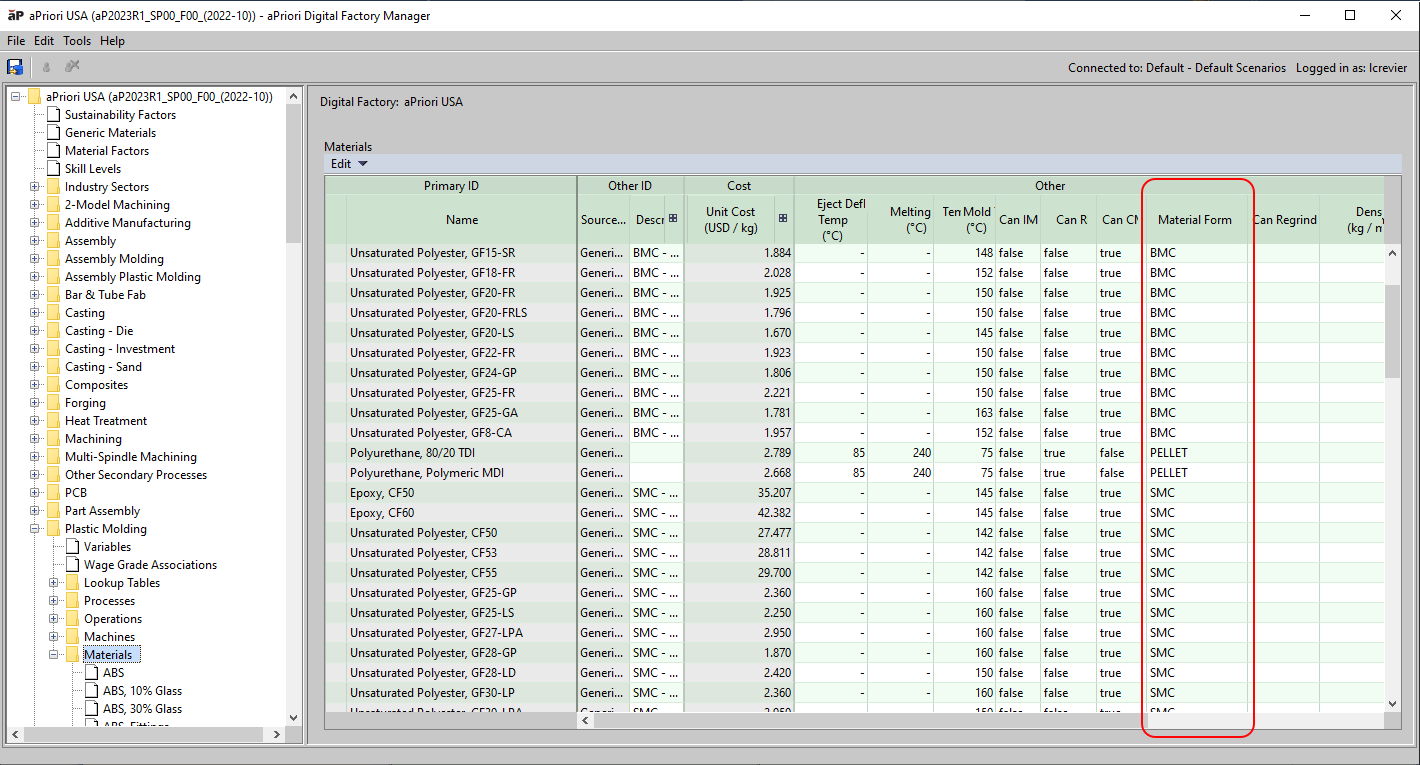This screenshot has width=1420, height=765.
Task: Open the Tools menu
Action: tap(77, 41)
